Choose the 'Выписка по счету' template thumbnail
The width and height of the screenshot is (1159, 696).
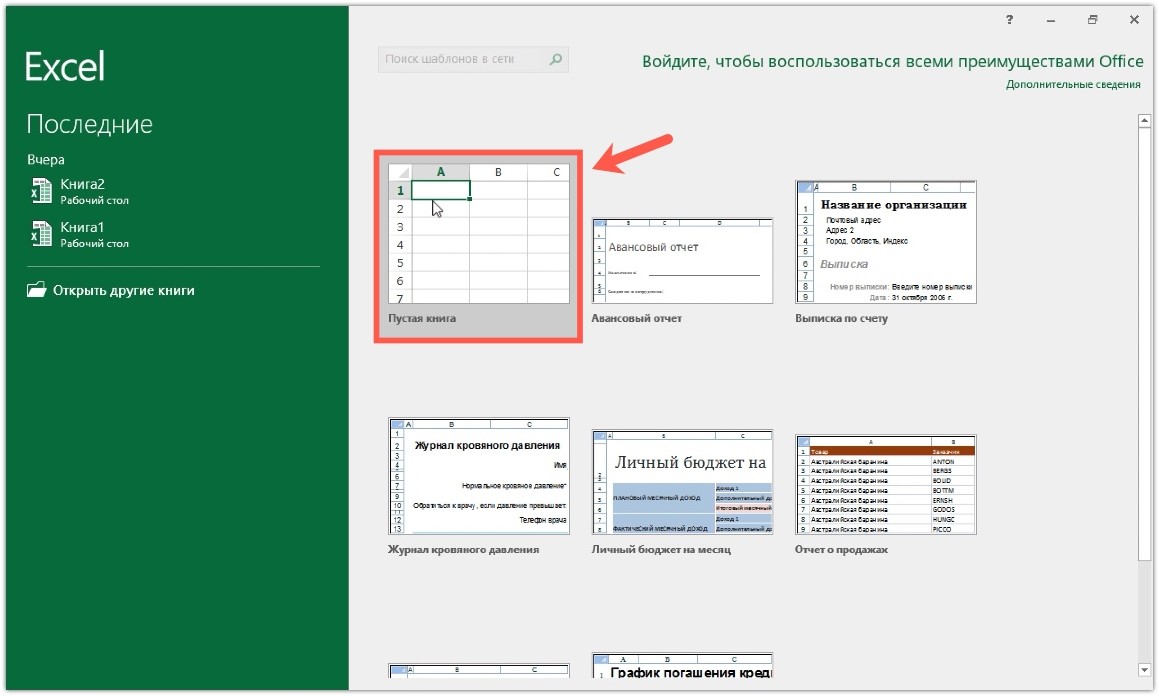tap(886, 242)
